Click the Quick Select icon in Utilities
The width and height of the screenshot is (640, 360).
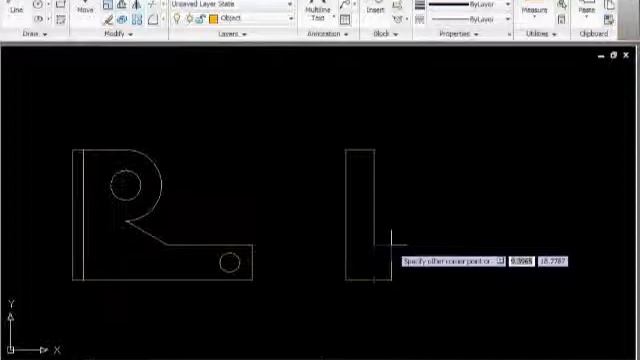tap(562, 4)
